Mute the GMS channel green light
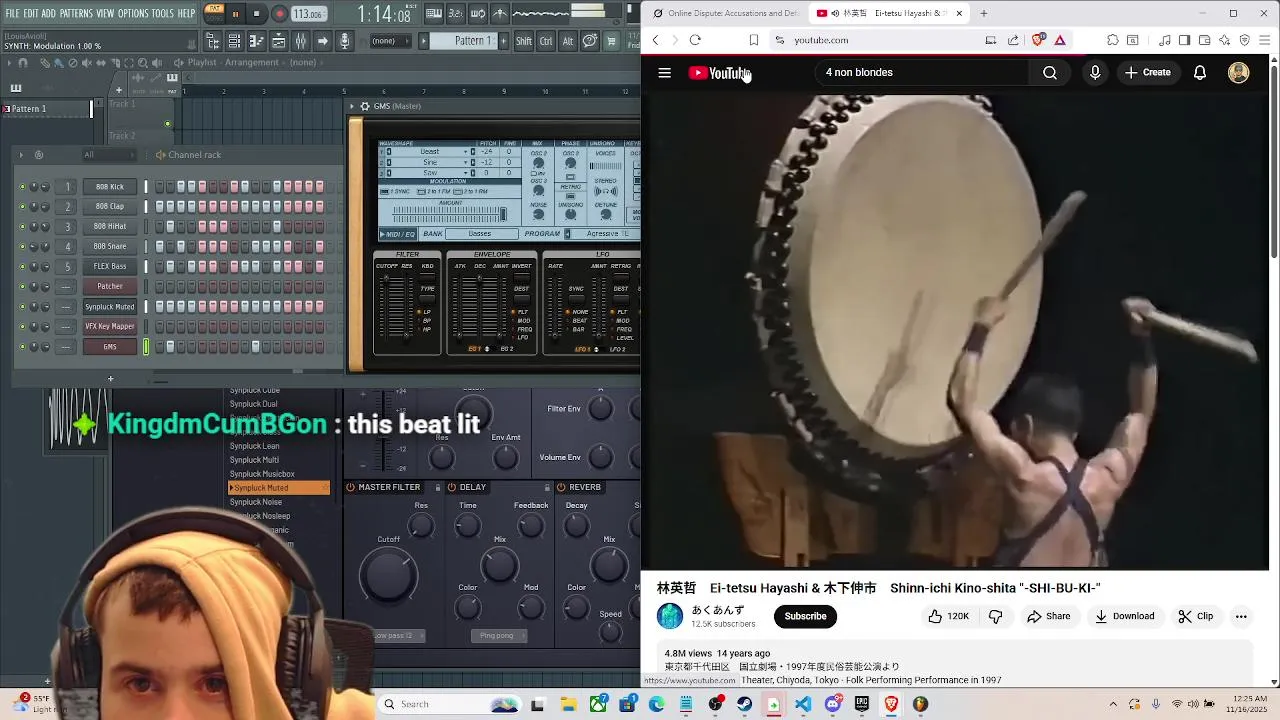Viewport: 1280px width, 720px height. coord(22,347)
